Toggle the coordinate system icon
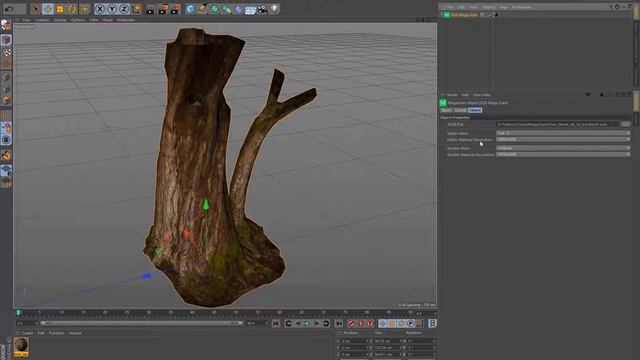The width and height of the screenshot is (640, 360). [137, 9]
